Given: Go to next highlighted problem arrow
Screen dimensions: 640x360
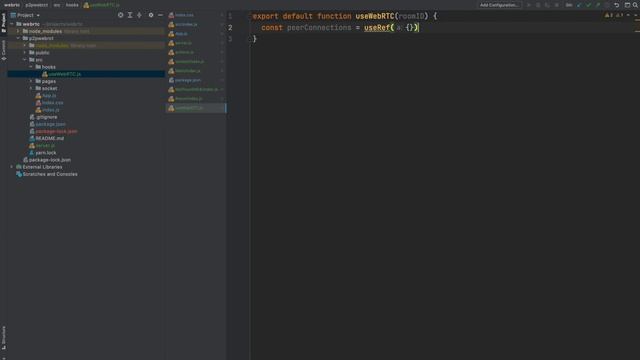Looking at the screenshot, I should pos(636,15).
